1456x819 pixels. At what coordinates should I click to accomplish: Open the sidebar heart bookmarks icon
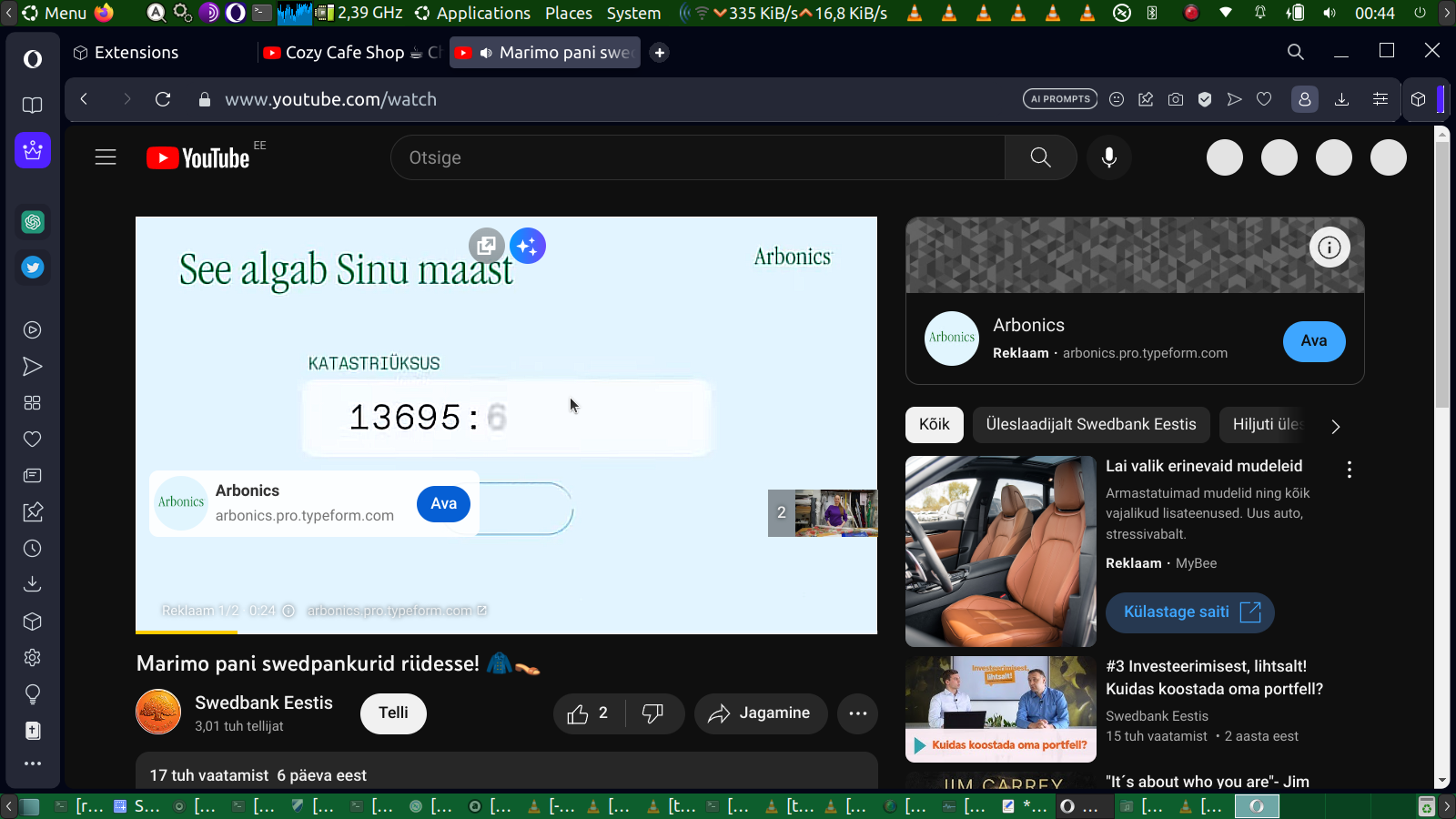point(33,440)
